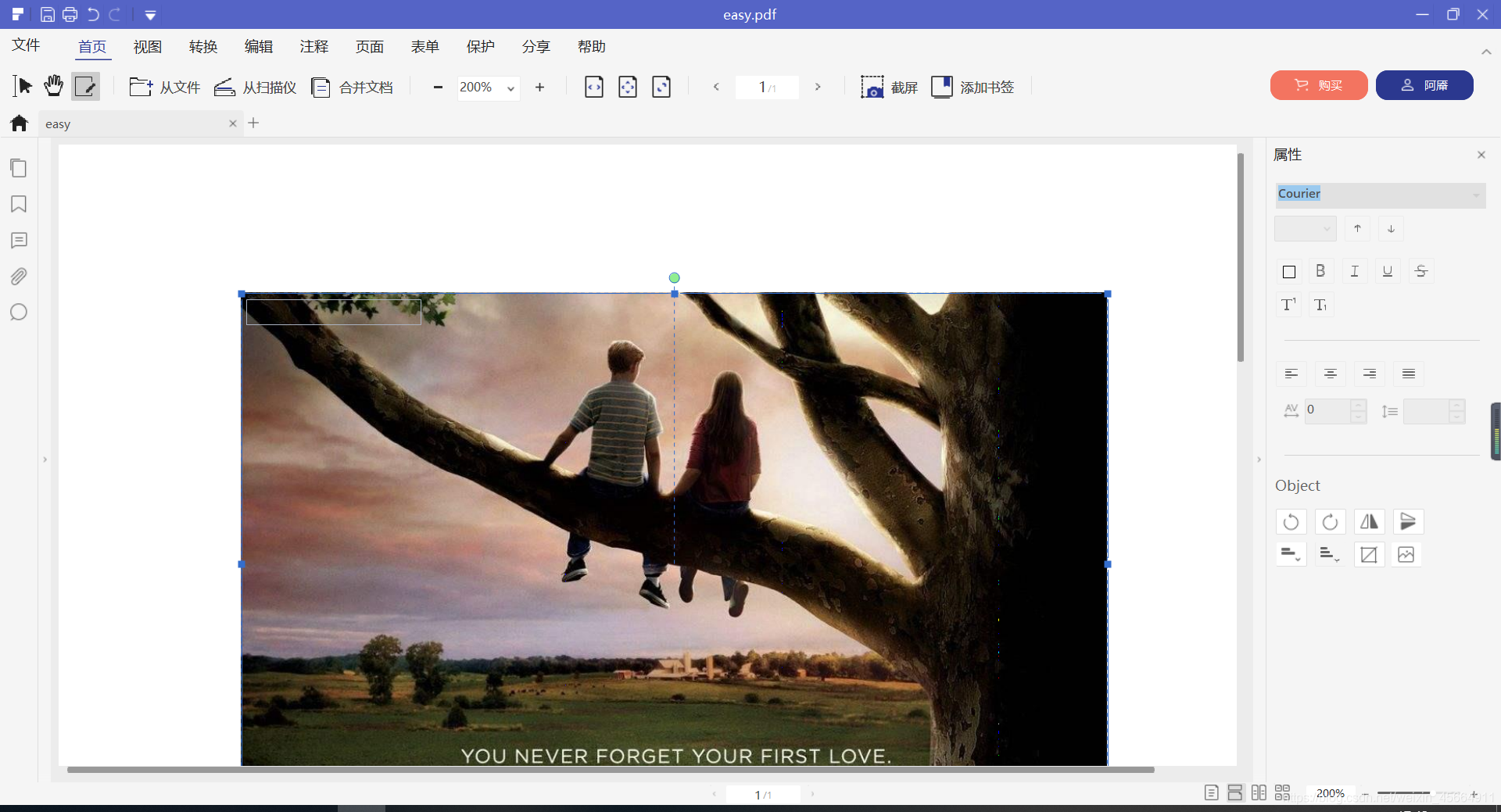Viewport: 1501px width, 812px height.
Task: Click Merge documents (合并文档)
Action: (352, 87)
